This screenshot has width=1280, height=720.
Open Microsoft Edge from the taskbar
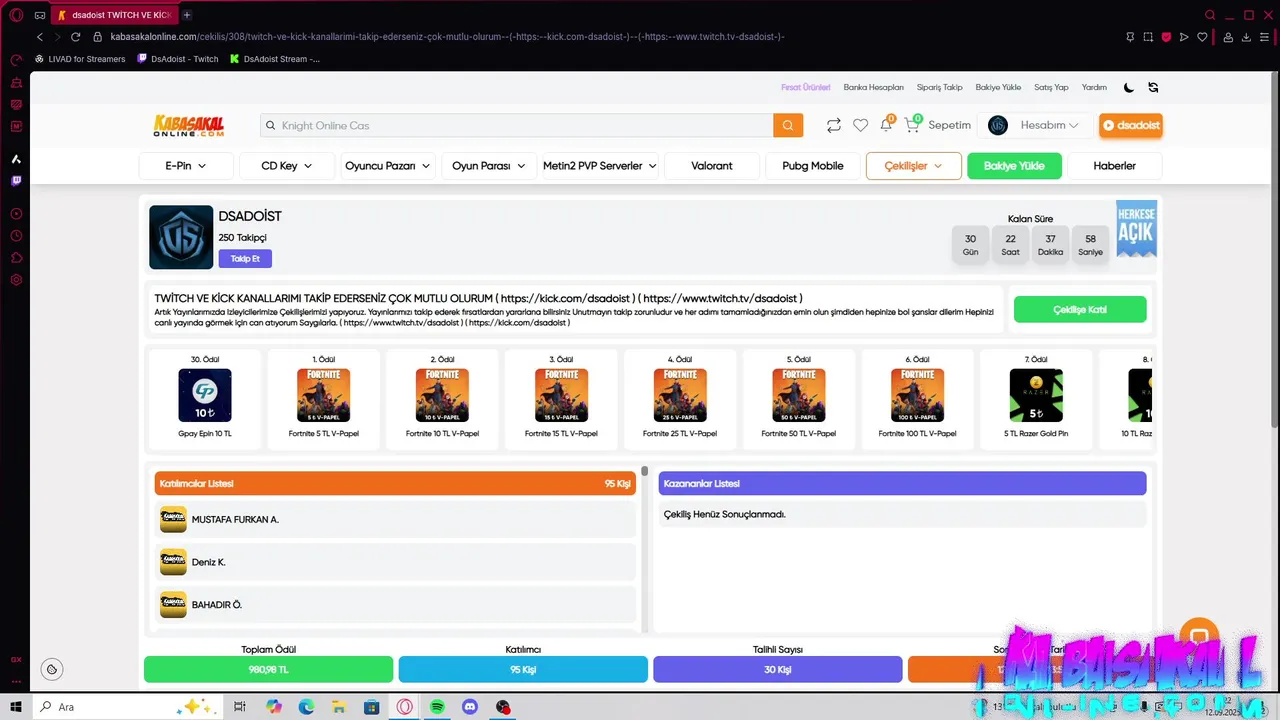tap(306, 707)
